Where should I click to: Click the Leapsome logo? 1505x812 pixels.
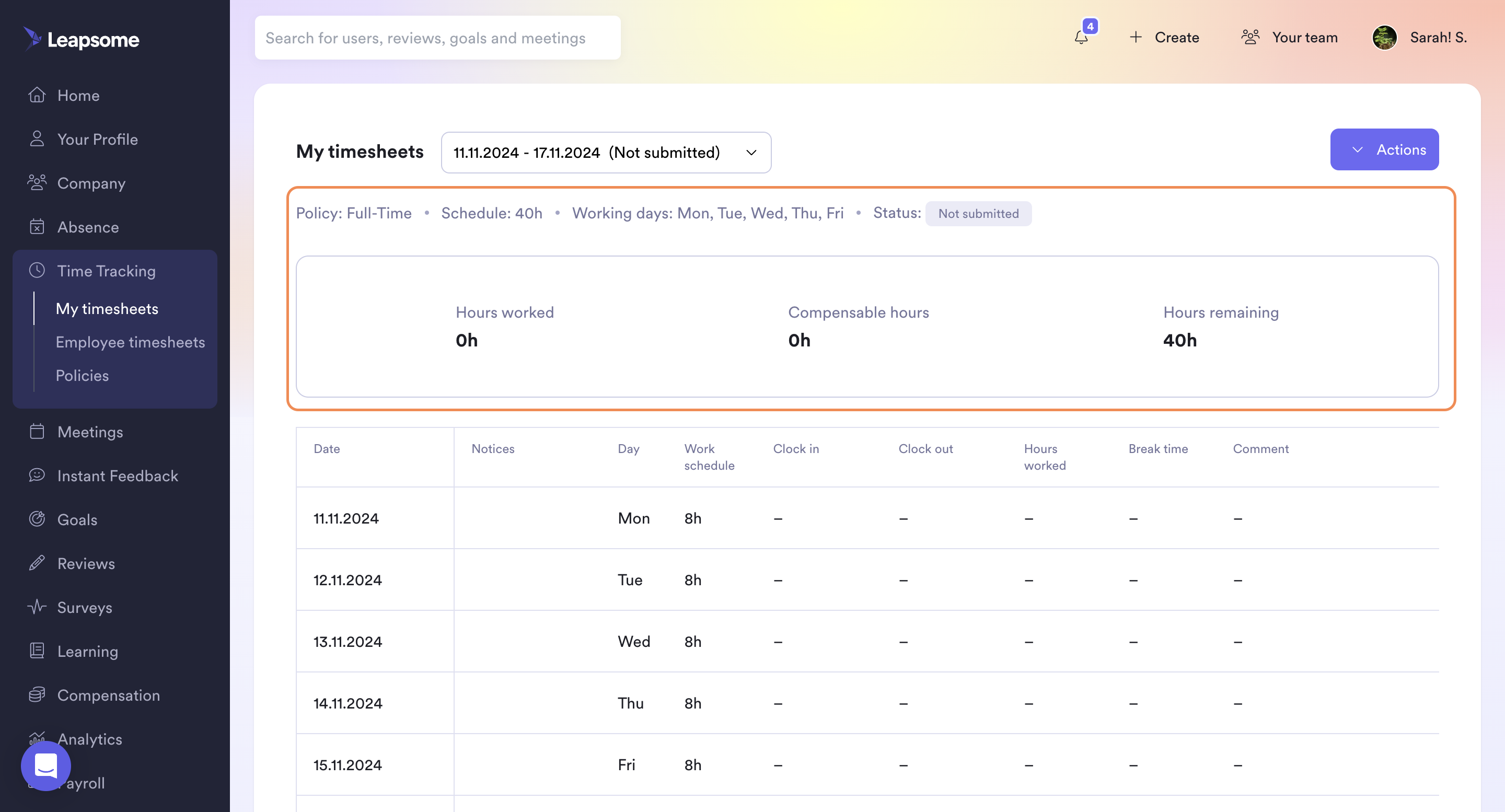point(81,39)
